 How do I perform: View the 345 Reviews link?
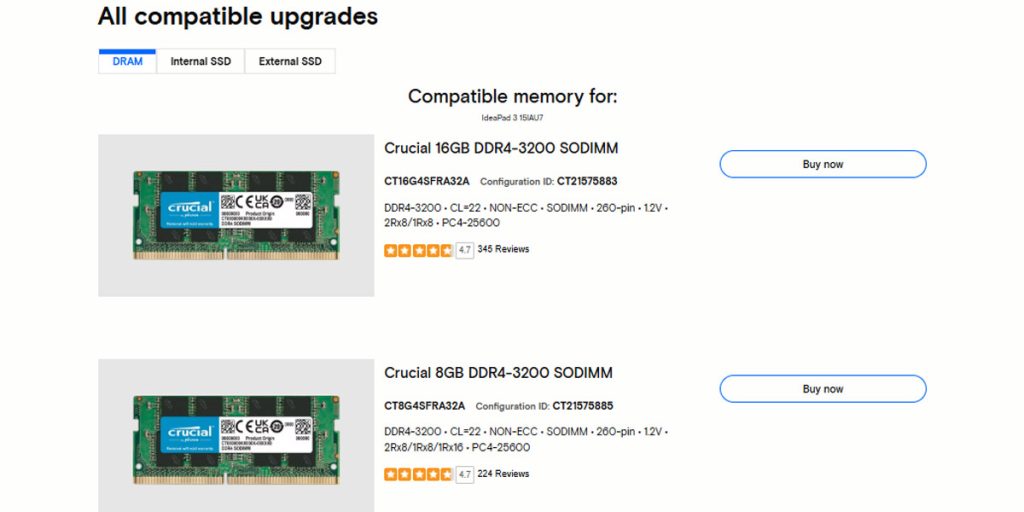tap(503, 249)
